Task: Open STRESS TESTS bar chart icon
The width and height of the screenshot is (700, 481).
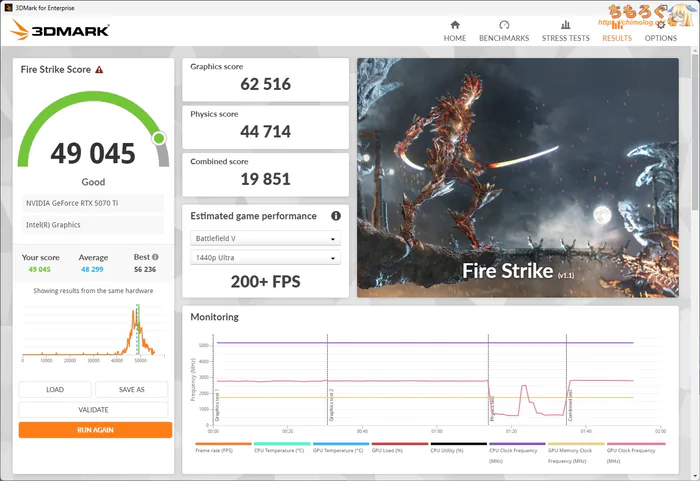Action: pyautogui.click(x=565, y=25)
